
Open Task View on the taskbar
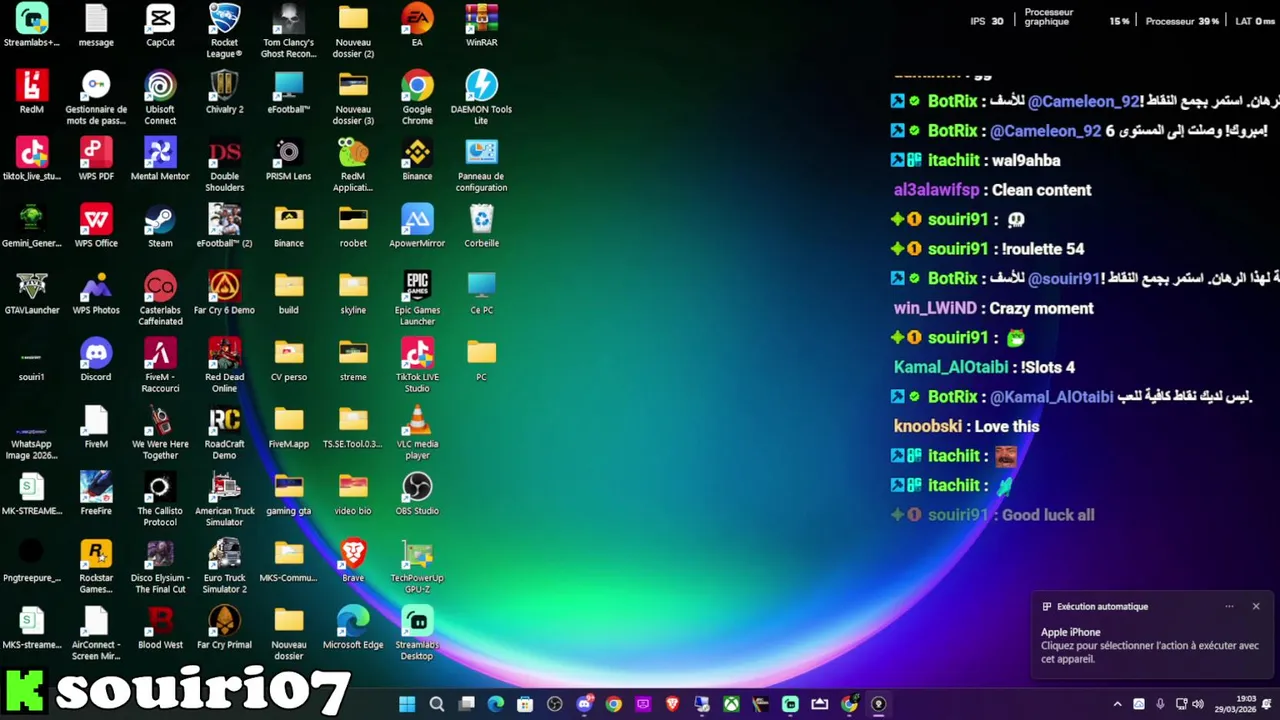pos(466,704)
